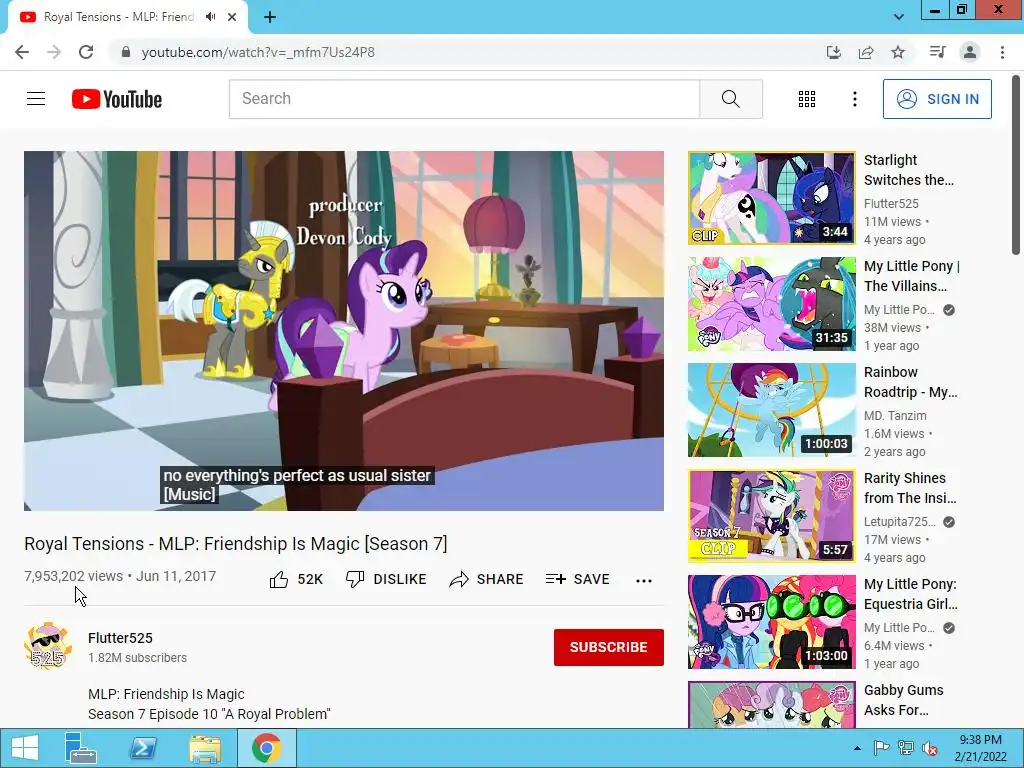Open the Gabby Gums Asks For… video
The height and width of the screenshot is (768, 1024).
click(903, 700)
